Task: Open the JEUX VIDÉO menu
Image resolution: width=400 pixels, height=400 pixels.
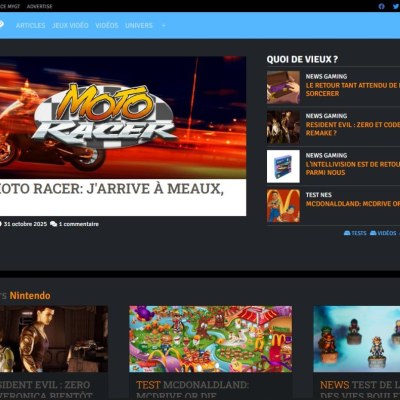Action: coord(70,25)
